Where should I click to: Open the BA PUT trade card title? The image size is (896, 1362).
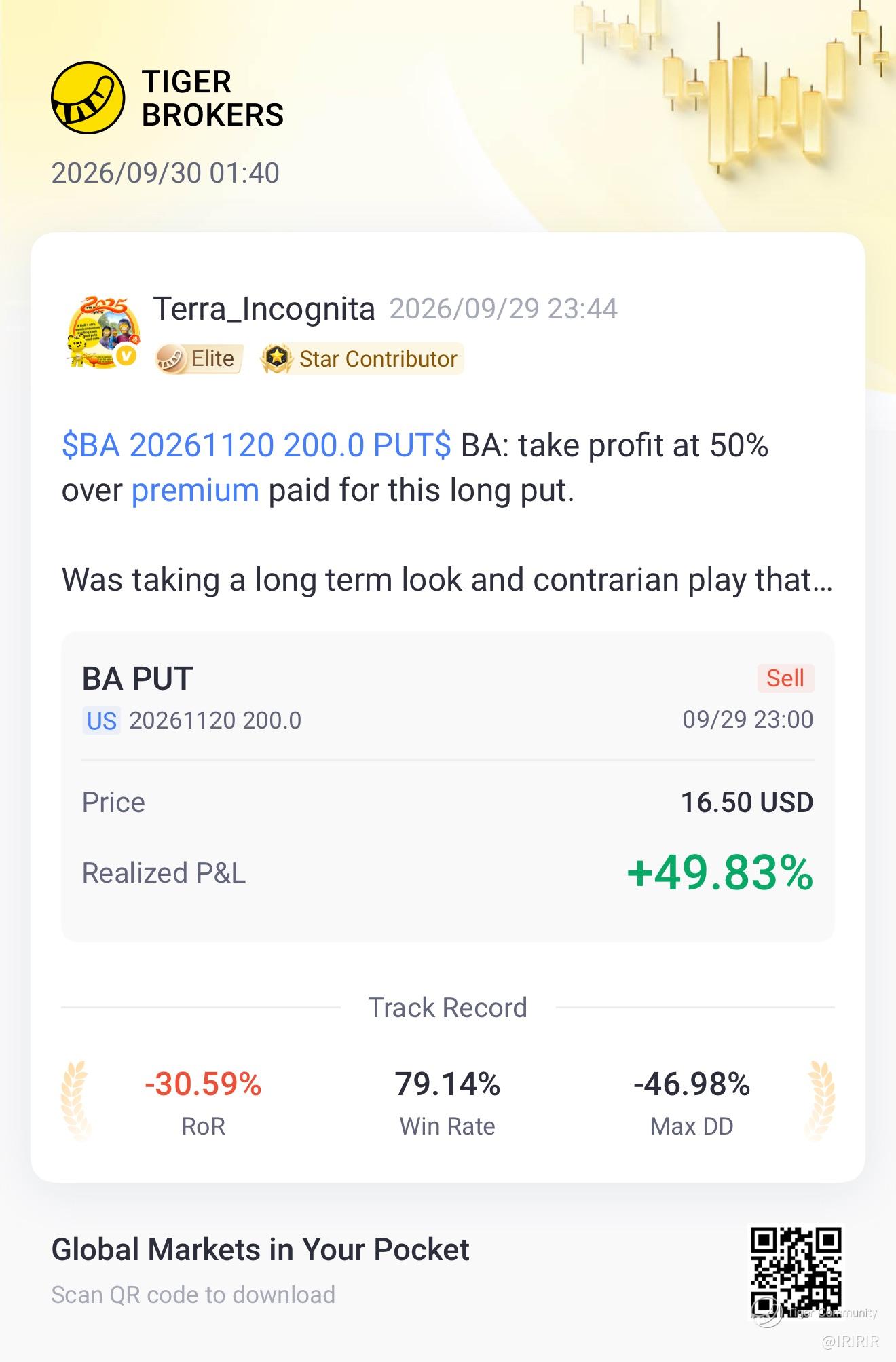(138, 679)
